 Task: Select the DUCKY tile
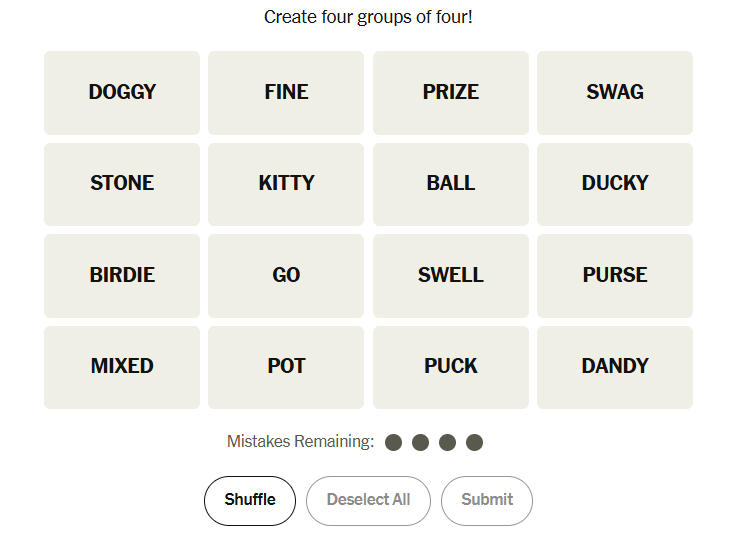[615, 184]
